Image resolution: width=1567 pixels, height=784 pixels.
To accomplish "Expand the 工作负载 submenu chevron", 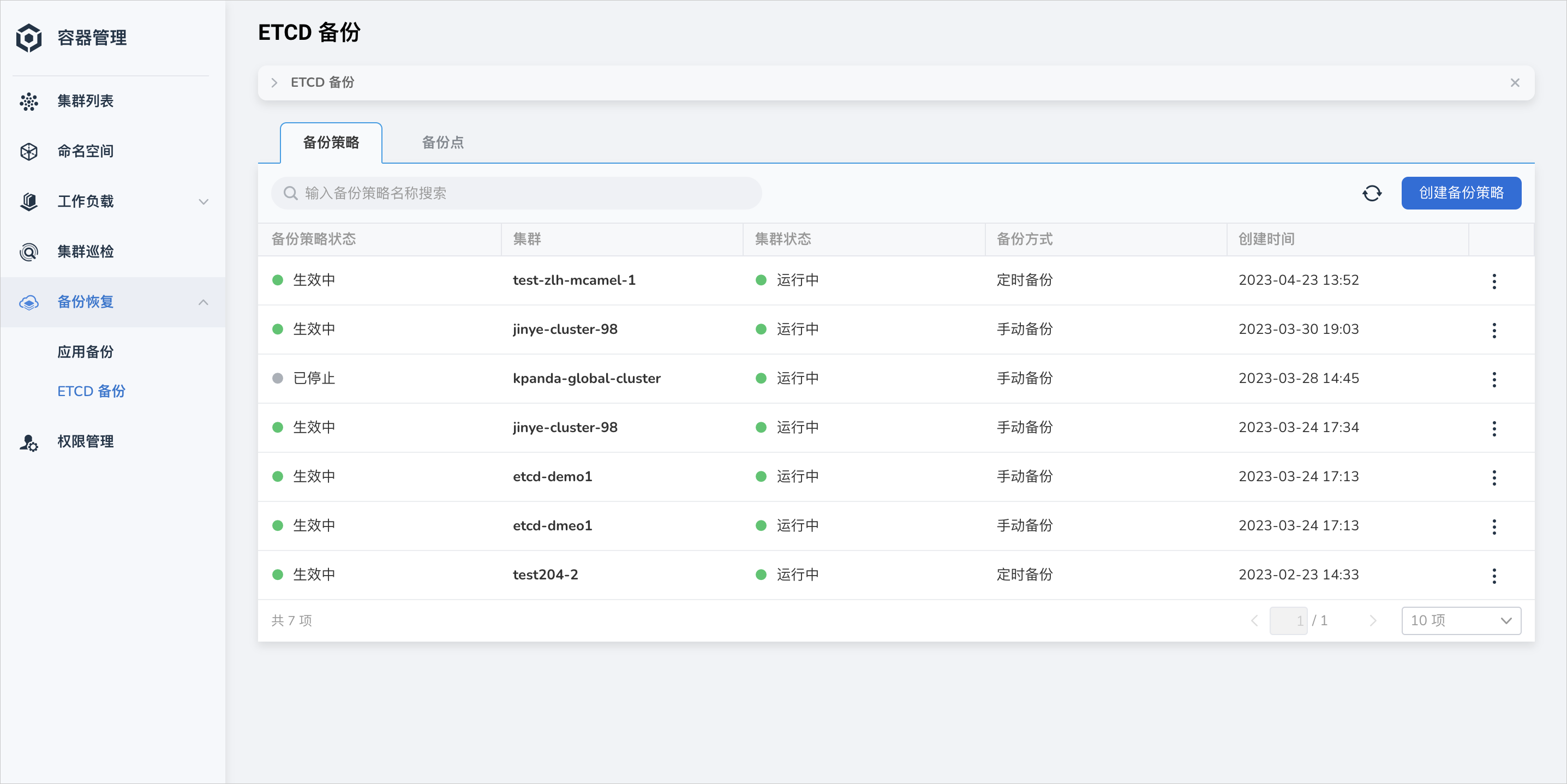I will click(x=204, y=202).
